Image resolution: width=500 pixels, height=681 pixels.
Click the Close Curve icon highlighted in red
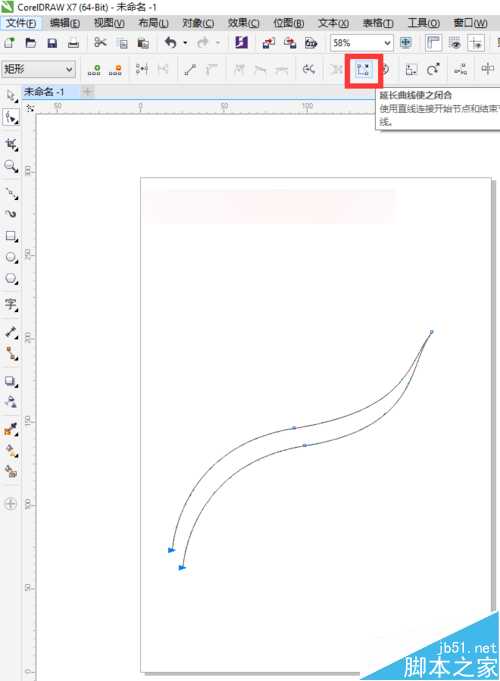[x=363, y=69]
